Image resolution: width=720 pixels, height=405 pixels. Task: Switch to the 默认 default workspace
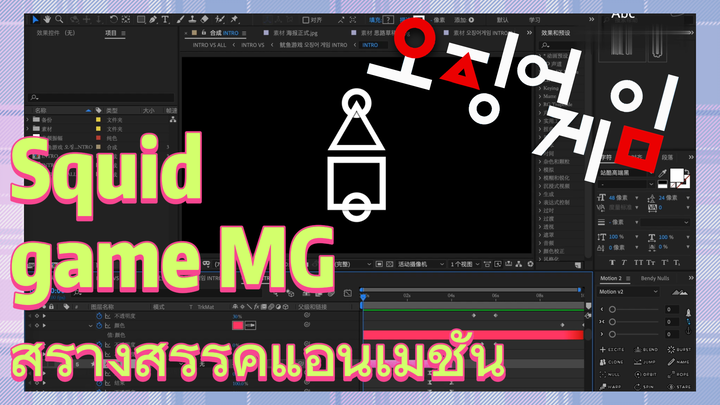pyautogui.click(x=503, y=20)
